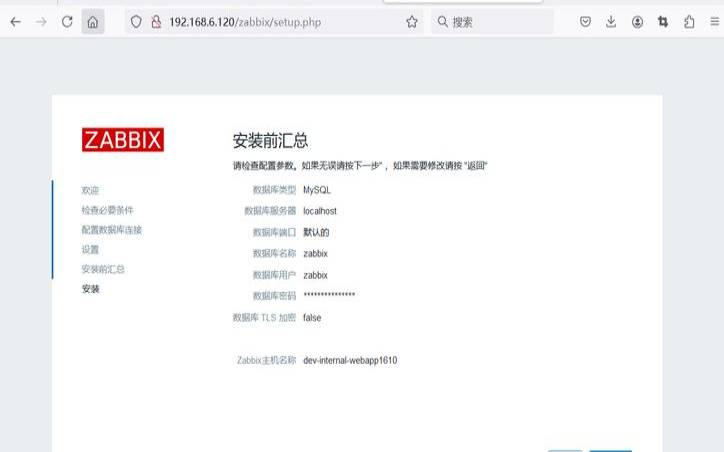Open the browser home page icon
The image size is (724, 452).
(93, 22)
